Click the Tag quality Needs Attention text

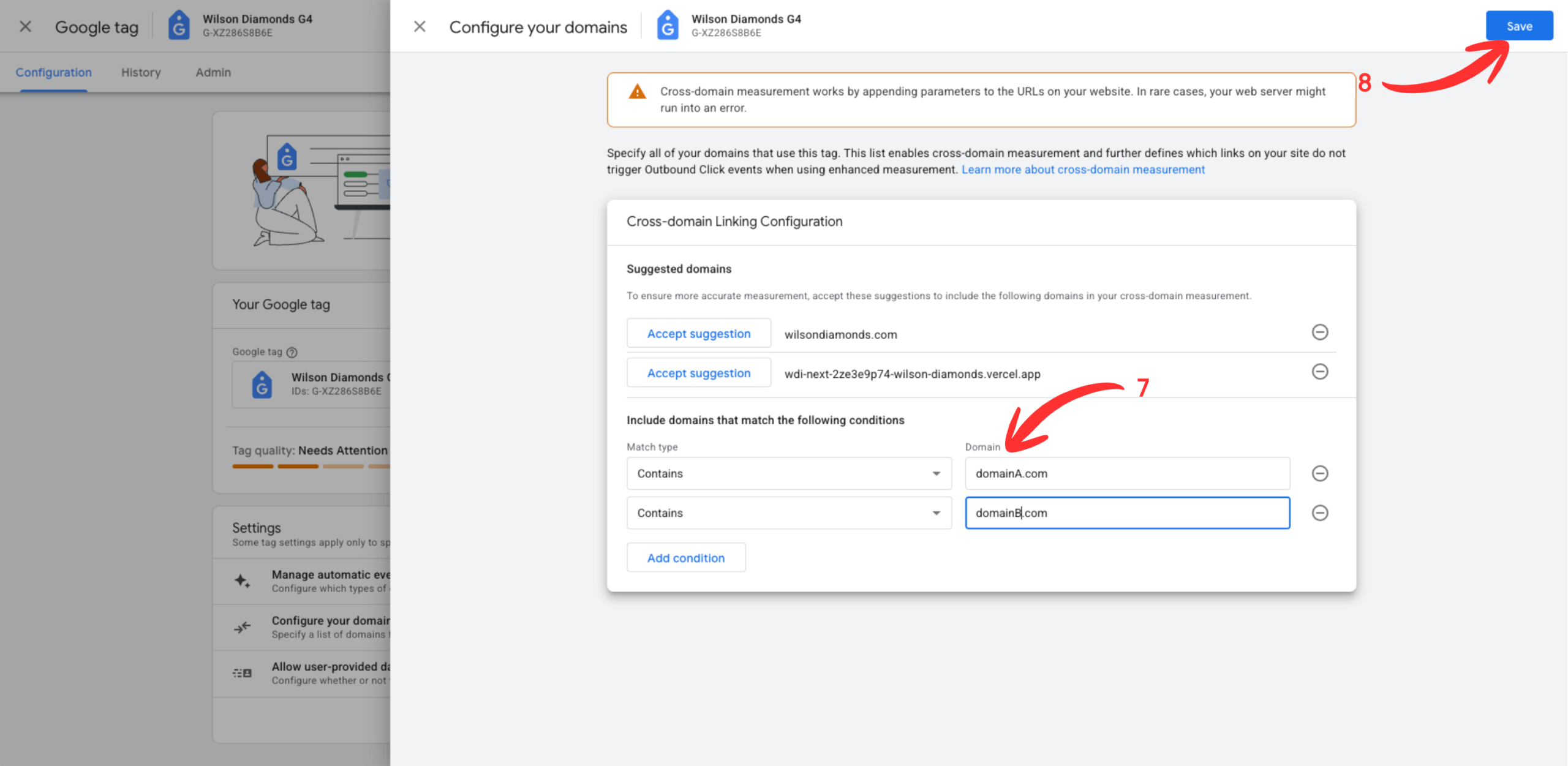point(310,451)
